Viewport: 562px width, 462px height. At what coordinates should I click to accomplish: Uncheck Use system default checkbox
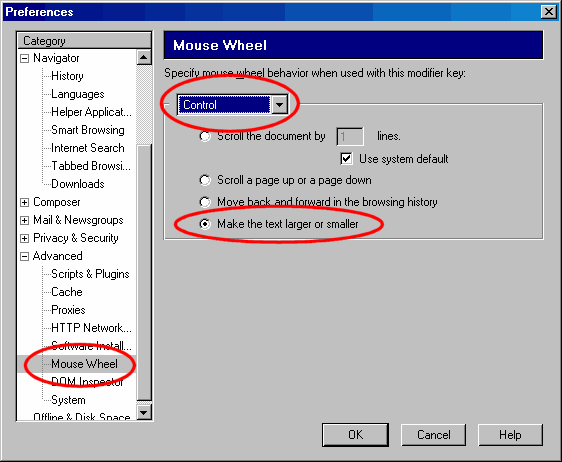pyautogui.click(x=346, y=158)
